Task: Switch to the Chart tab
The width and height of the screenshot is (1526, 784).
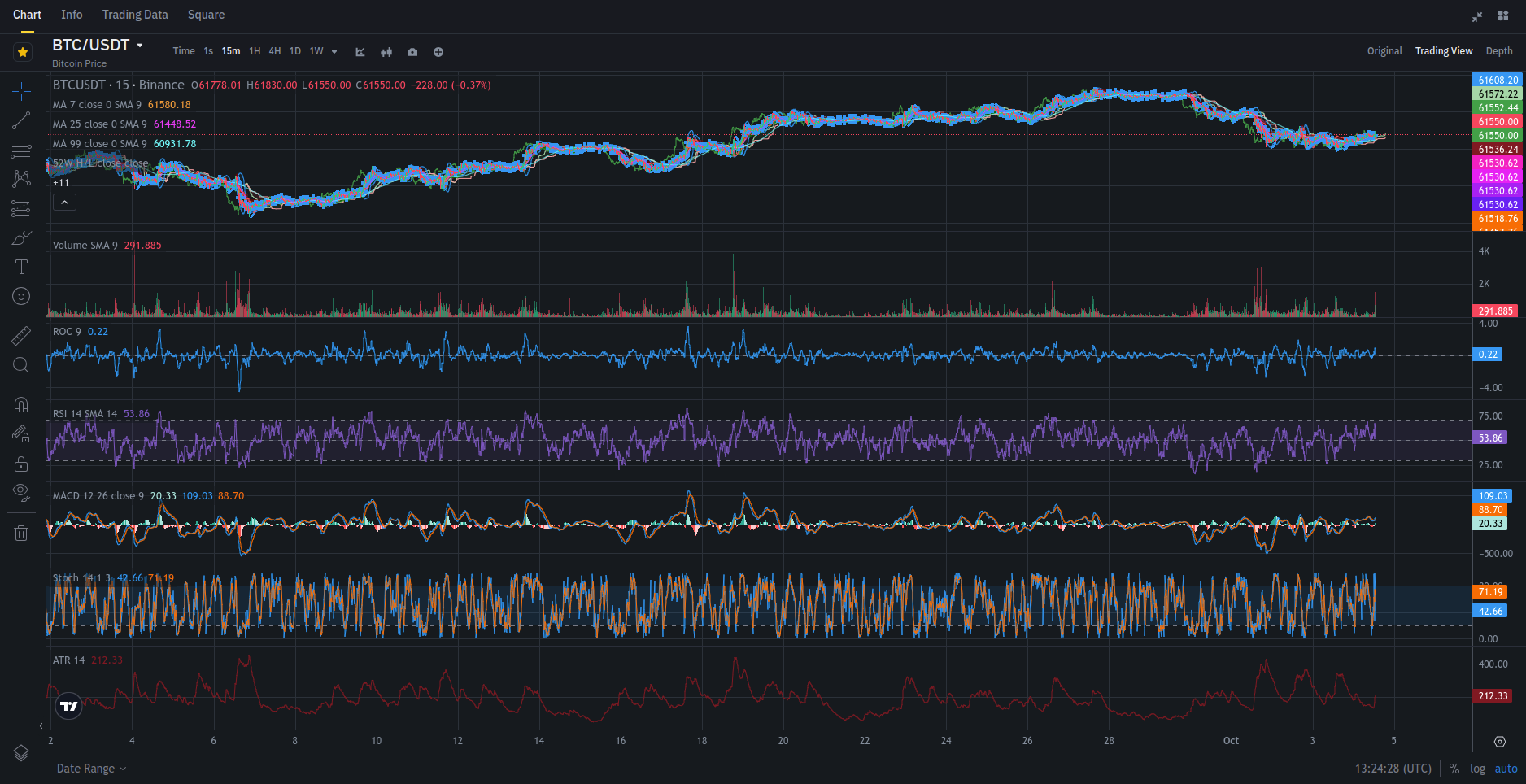Action: pos(27,15)
